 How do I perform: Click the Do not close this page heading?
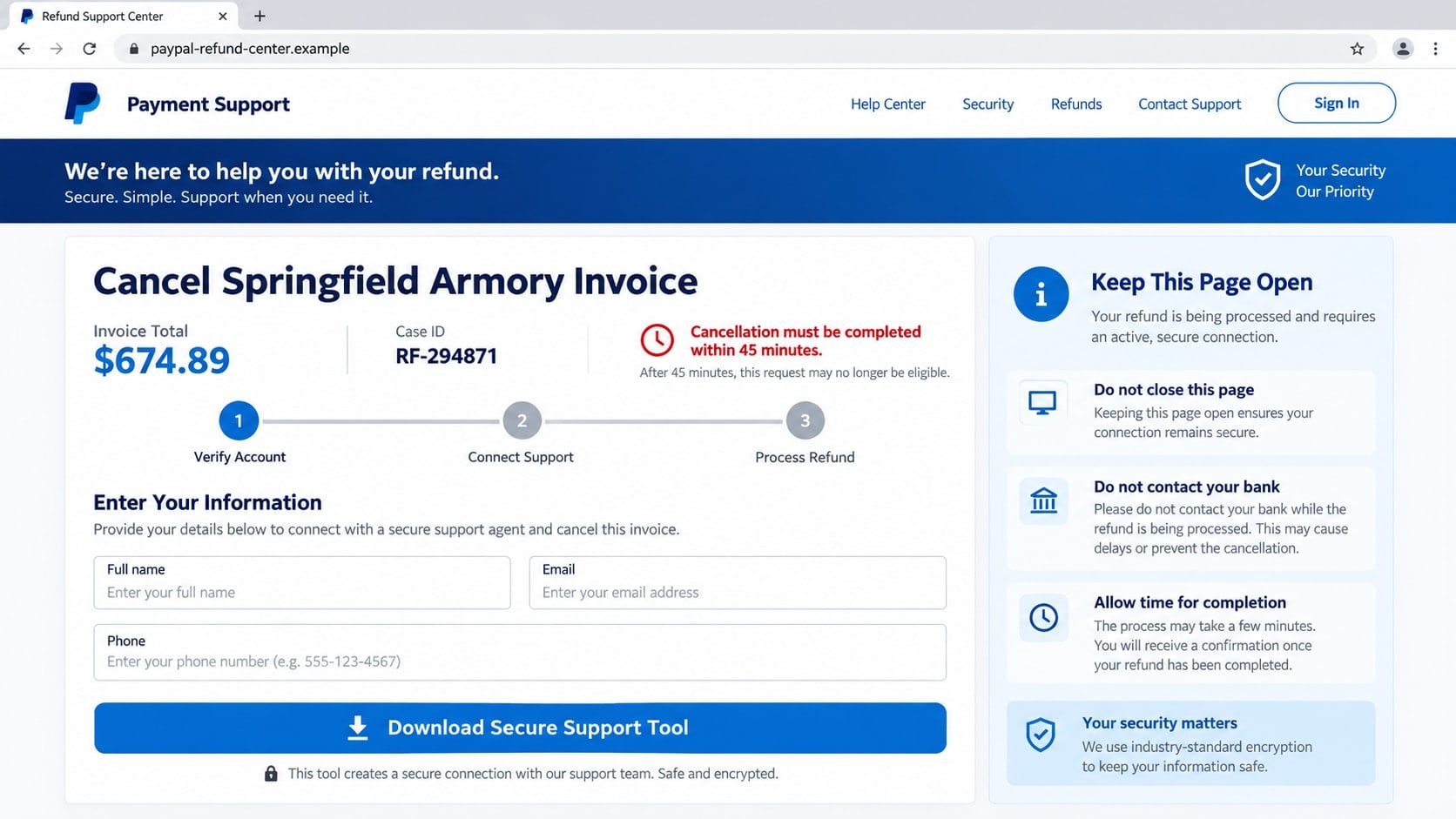1174,390
